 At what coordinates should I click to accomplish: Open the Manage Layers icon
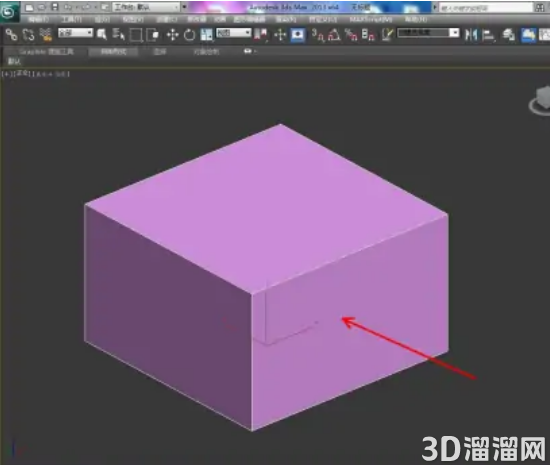[x=509, y=35]
